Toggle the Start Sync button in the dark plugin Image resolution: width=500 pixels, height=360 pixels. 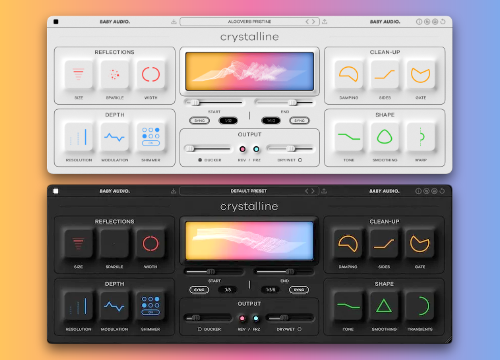point(199,290)
